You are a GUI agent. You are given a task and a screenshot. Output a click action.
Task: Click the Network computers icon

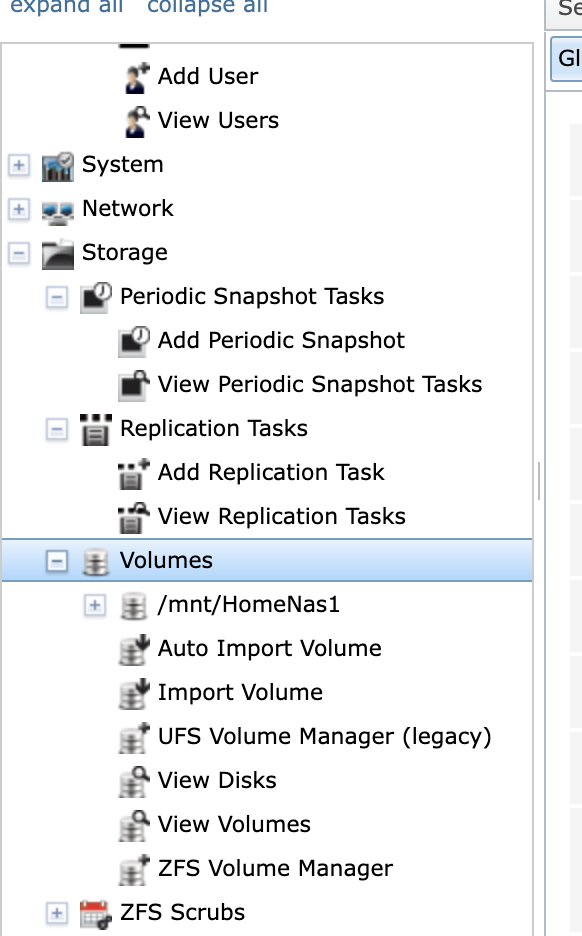click(x=57, y=213)
